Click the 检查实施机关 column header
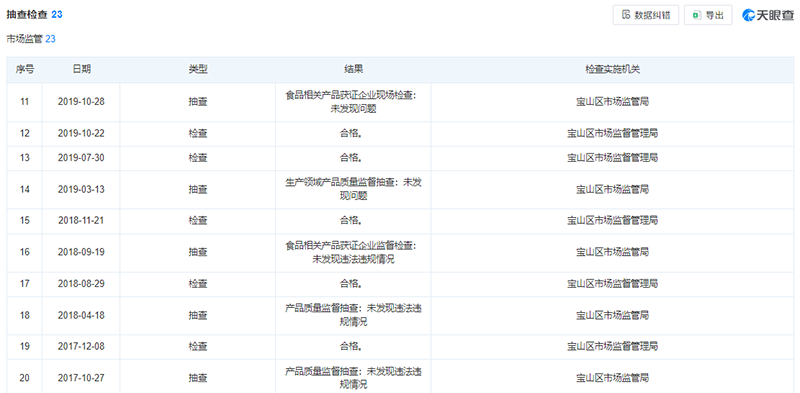800x393 pixels. pos(612,69)
